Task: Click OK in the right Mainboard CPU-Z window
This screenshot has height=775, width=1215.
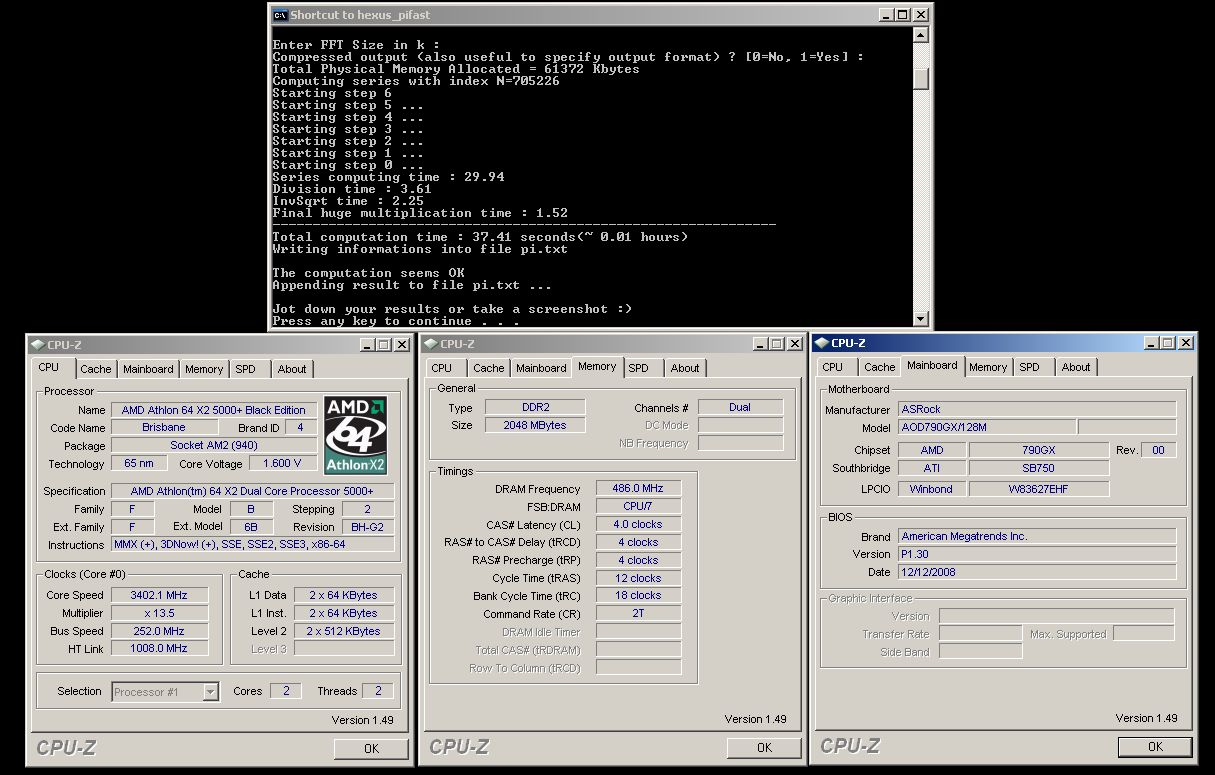Action: 1155,746
